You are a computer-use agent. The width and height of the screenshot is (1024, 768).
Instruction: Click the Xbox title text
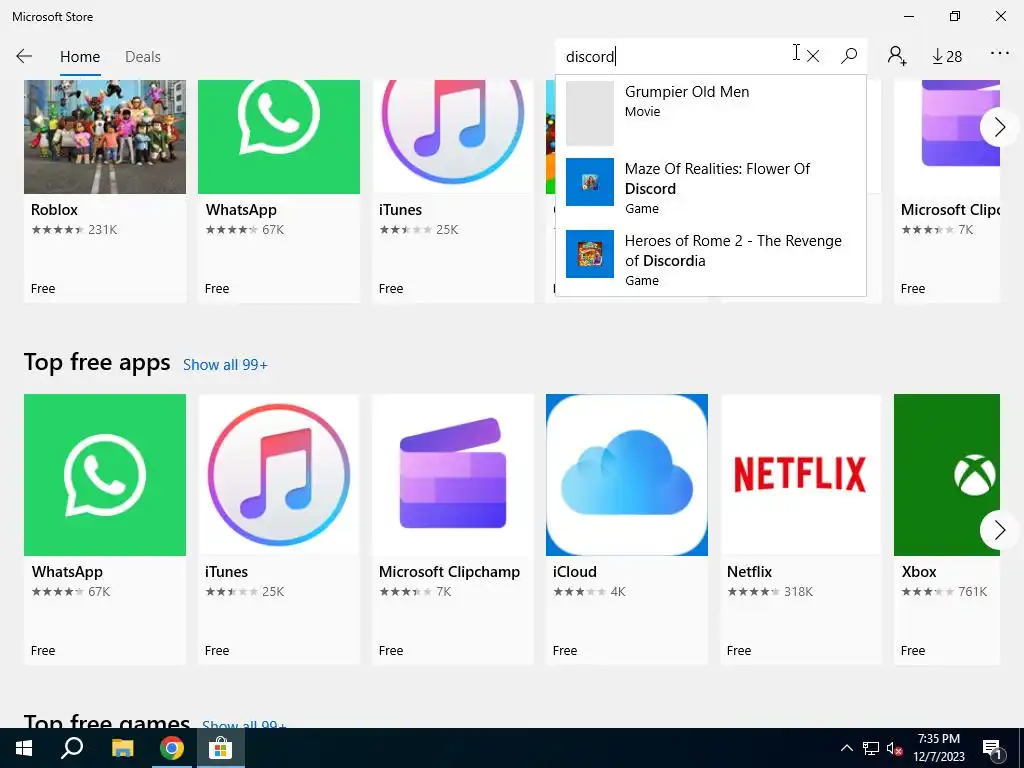(x=919, y=571)
